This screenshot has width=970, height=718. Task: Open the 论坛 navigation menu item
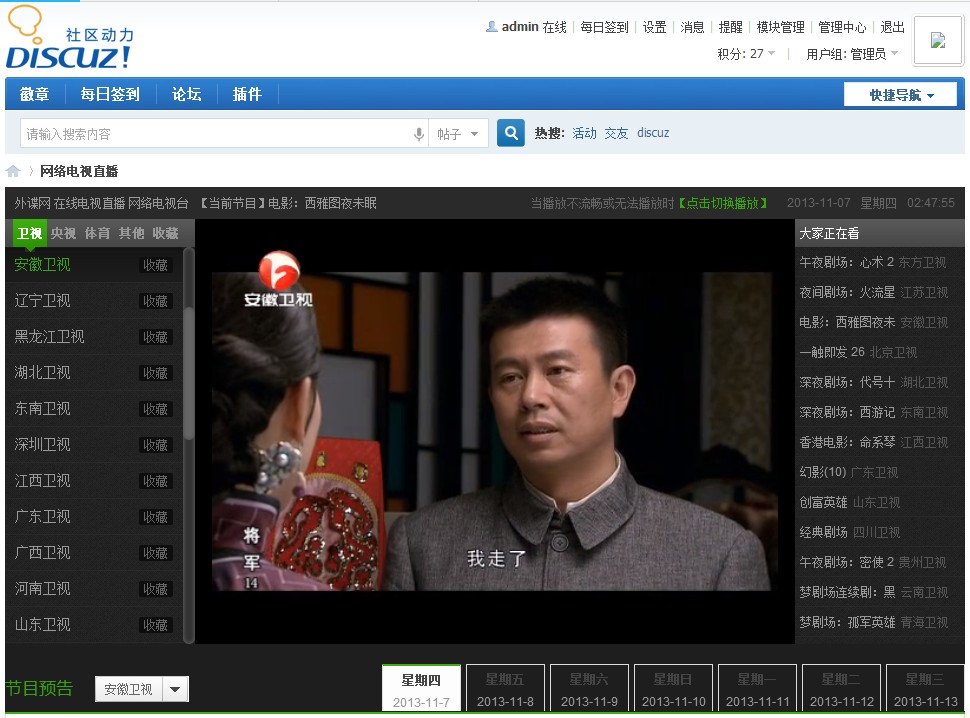tap(186, 94)
